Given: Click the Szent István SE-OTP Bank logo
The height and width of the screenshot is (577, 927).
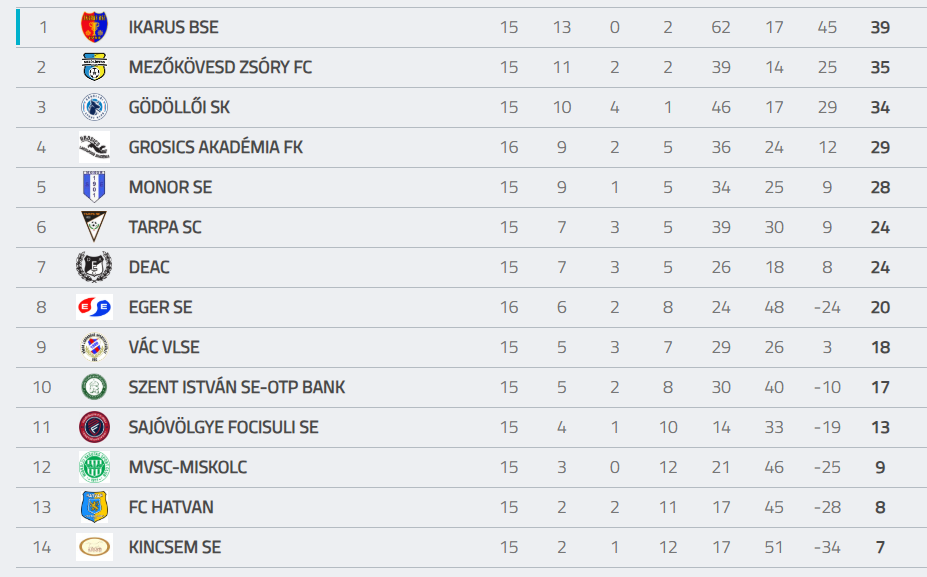Looking at the screenshot, I should (94, 387).
